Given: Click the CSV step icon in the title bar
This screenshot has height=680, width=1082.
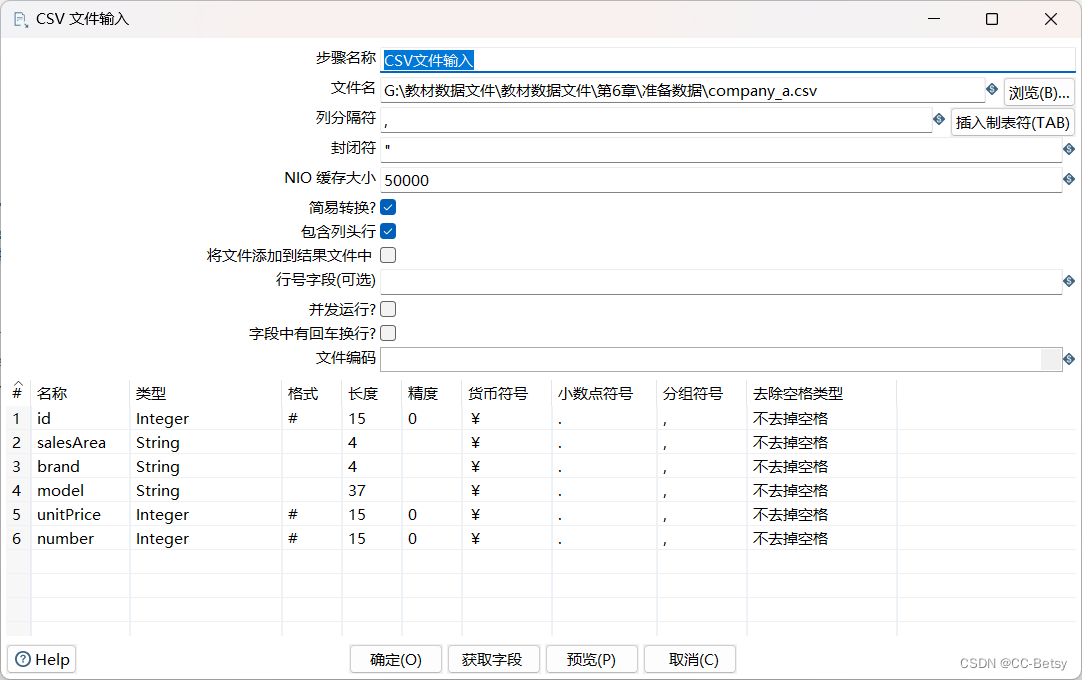Looking at the screenshot, I should pos(18,18).
